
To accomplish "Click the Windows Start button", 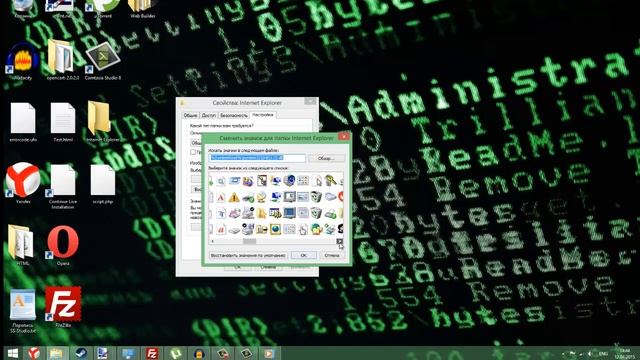I will 13,353.
